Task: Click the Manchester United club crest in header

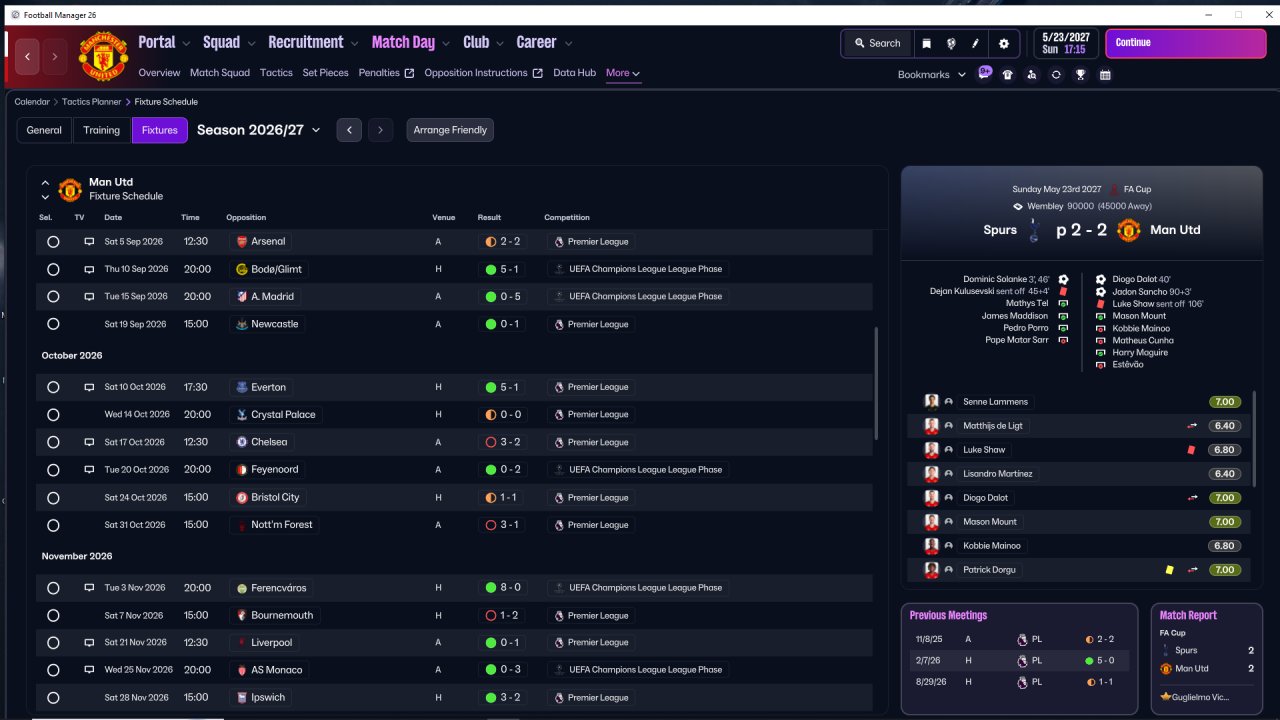Action: (103, 57)
